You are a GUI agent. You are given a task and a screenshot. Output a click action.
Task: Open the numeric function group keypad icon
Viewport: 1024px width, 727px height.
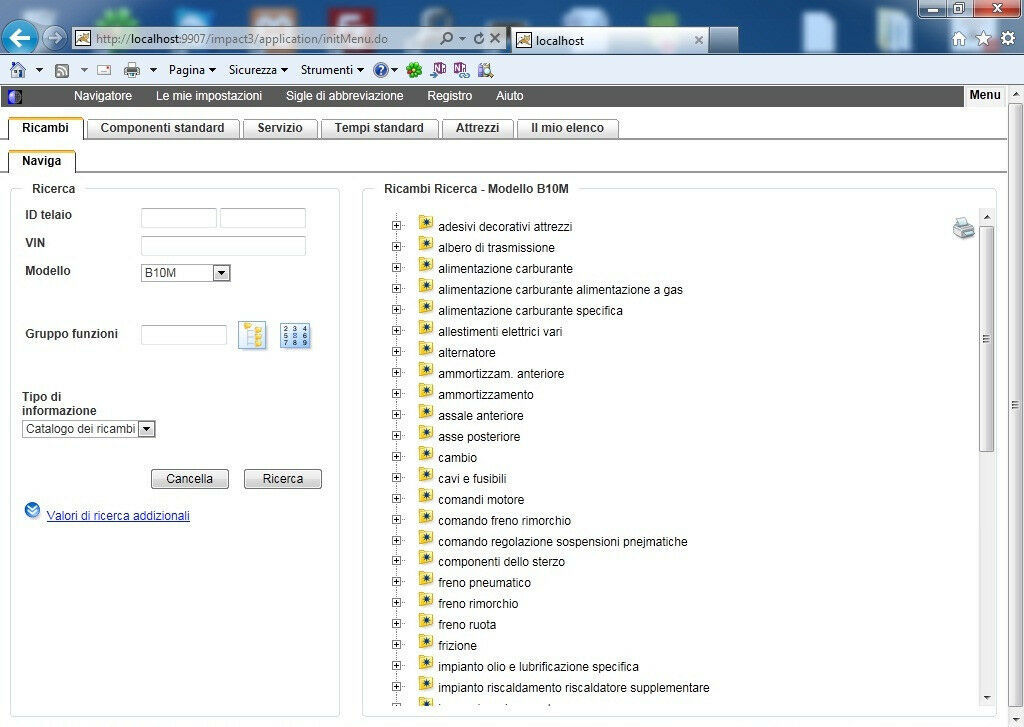tap(295, 336)
